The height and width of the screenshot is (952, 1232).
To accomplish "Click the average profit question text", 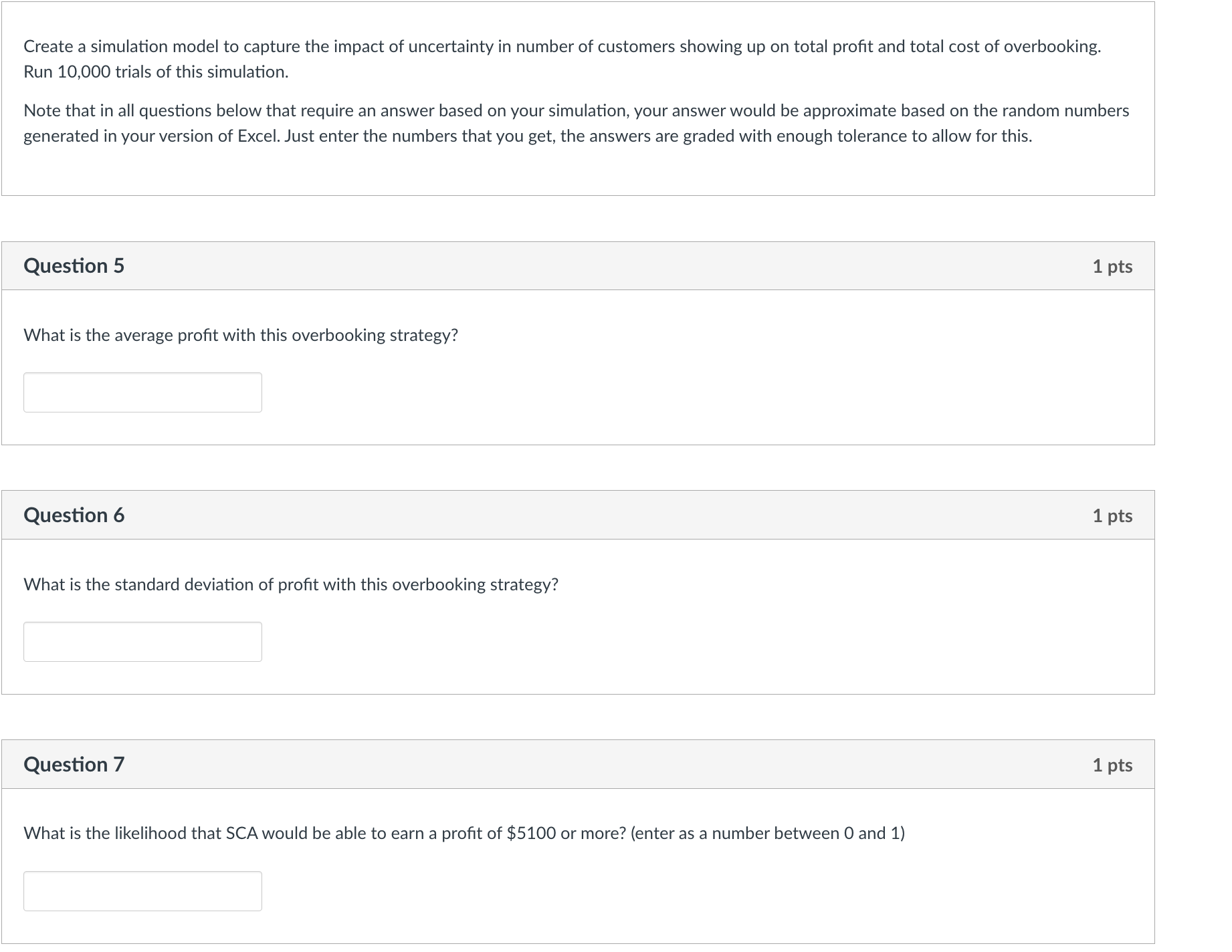I will pyautogui.click(x=241, y=335).
